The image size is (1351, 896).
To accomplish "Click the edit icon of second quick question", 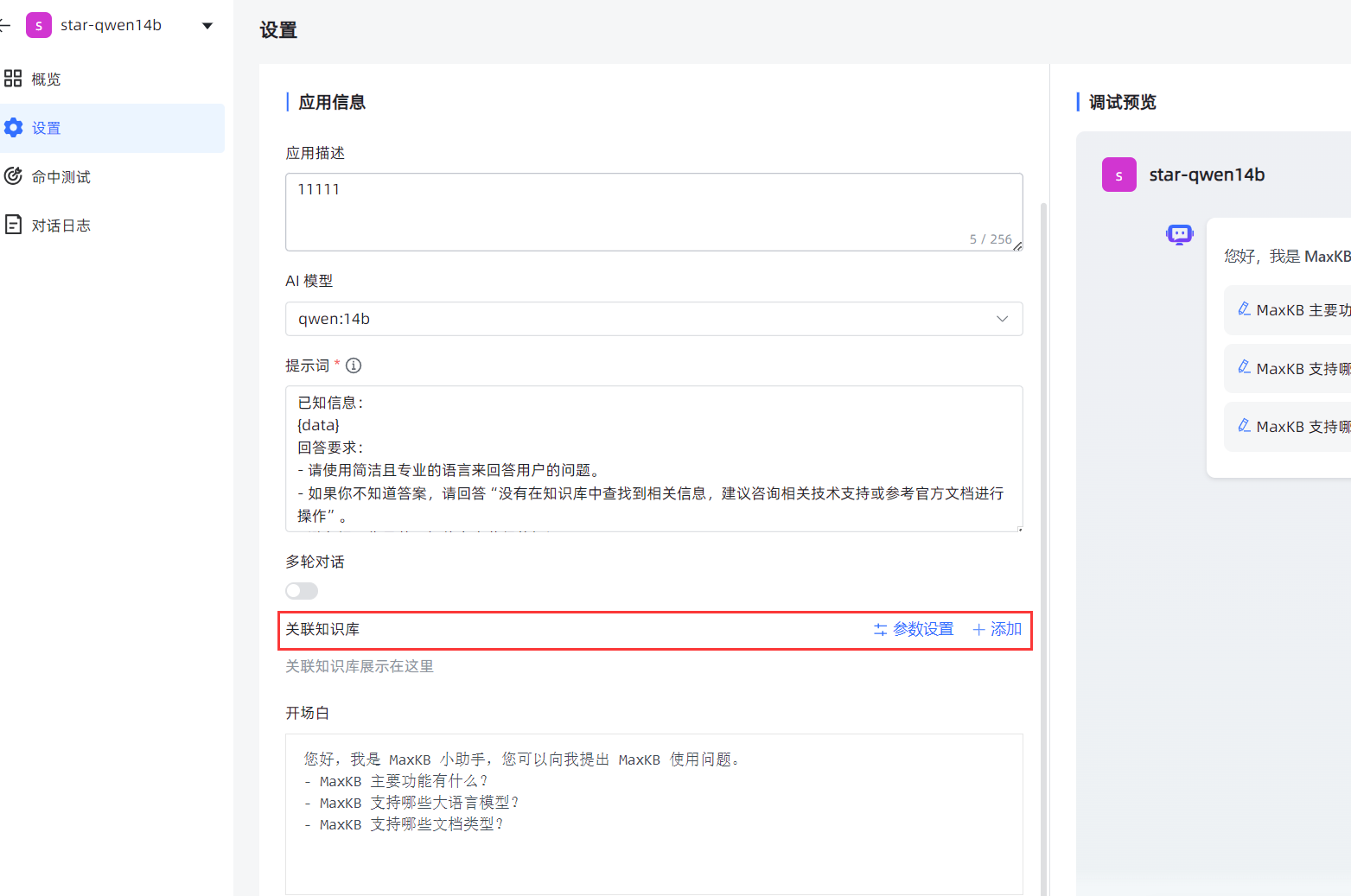I will pyautogui.click(x=1244, y=366).
